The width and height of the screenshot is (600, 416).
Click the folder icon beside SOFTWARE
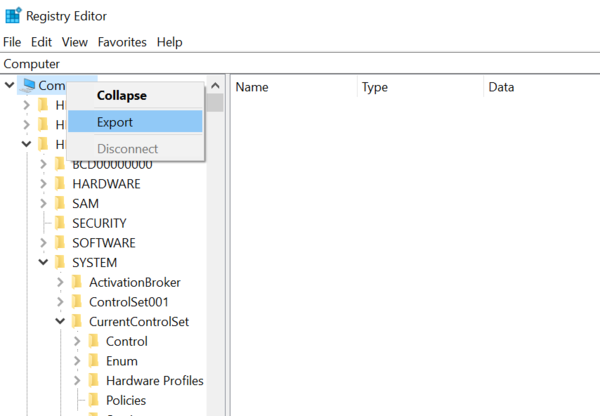point(60,243)
